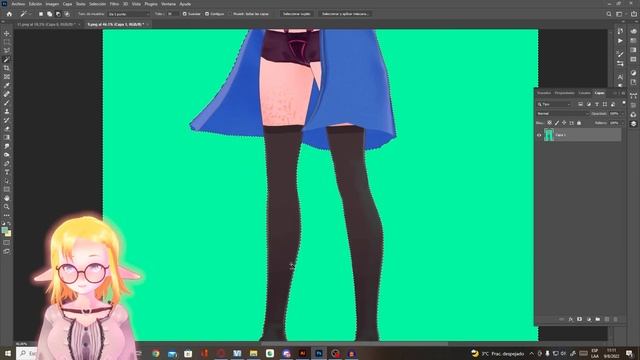Select the Crop tool

(7, 68)
